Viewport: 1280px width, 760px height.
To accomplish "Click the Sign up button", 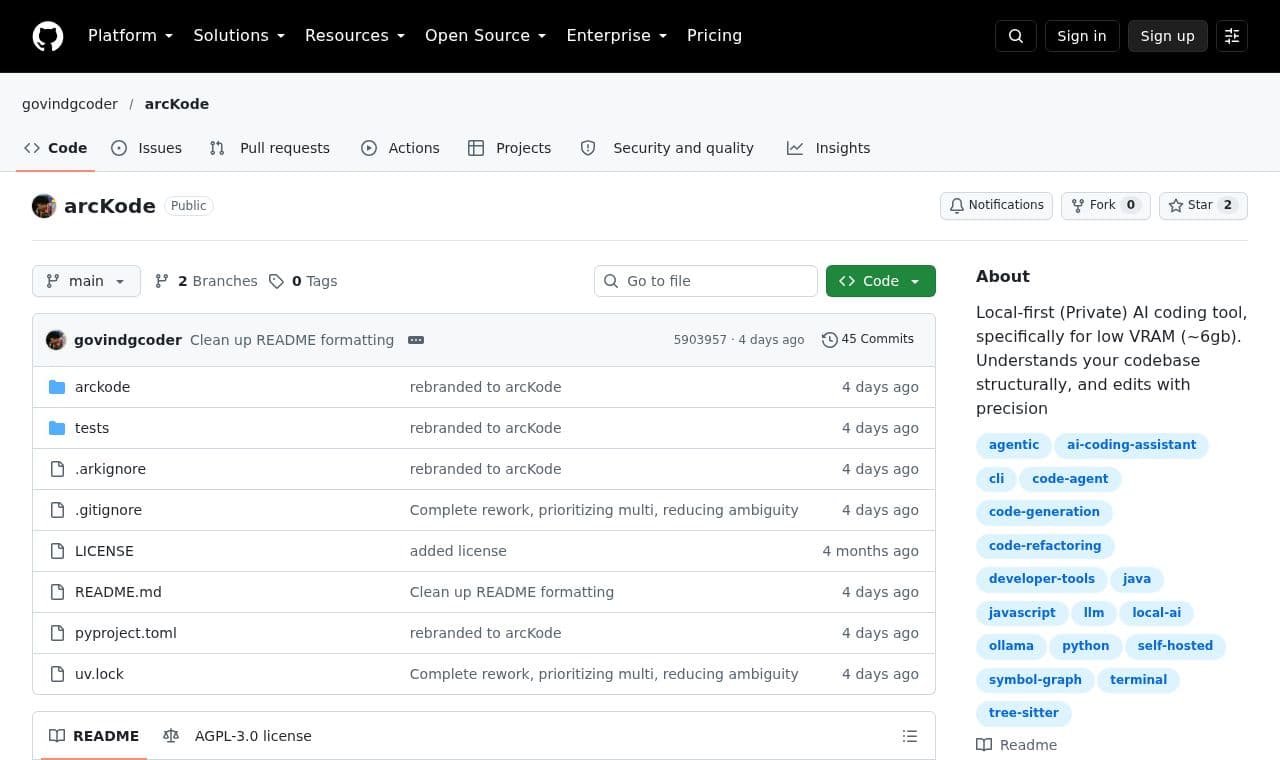I will 1168,36.
